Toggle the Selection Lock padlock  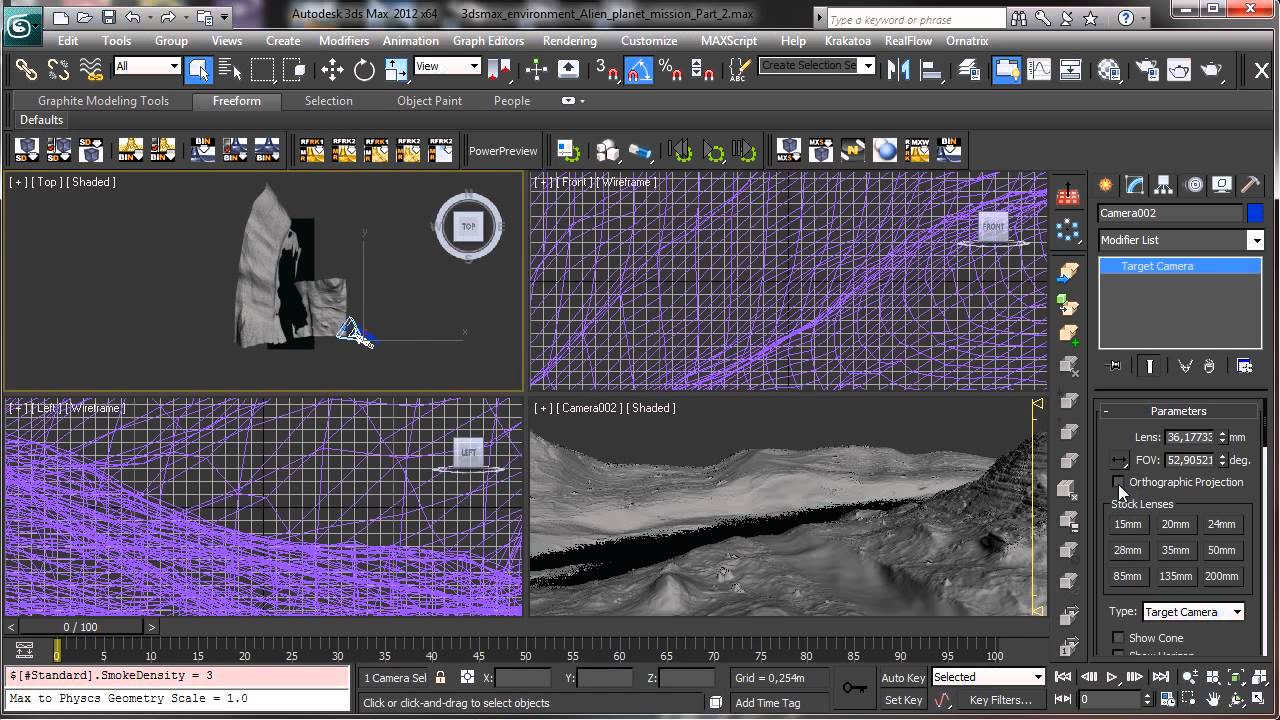click(440, 677)
